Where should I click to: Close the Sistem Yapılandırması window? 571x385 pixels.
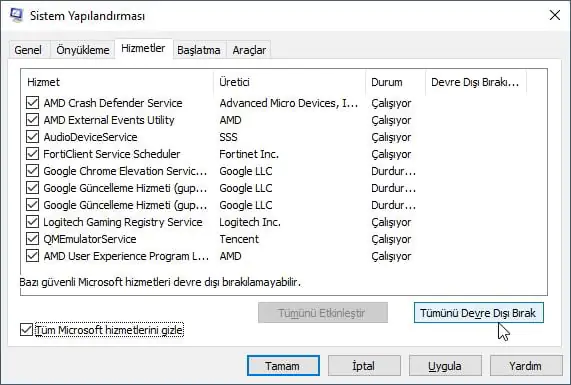[555, 15]
